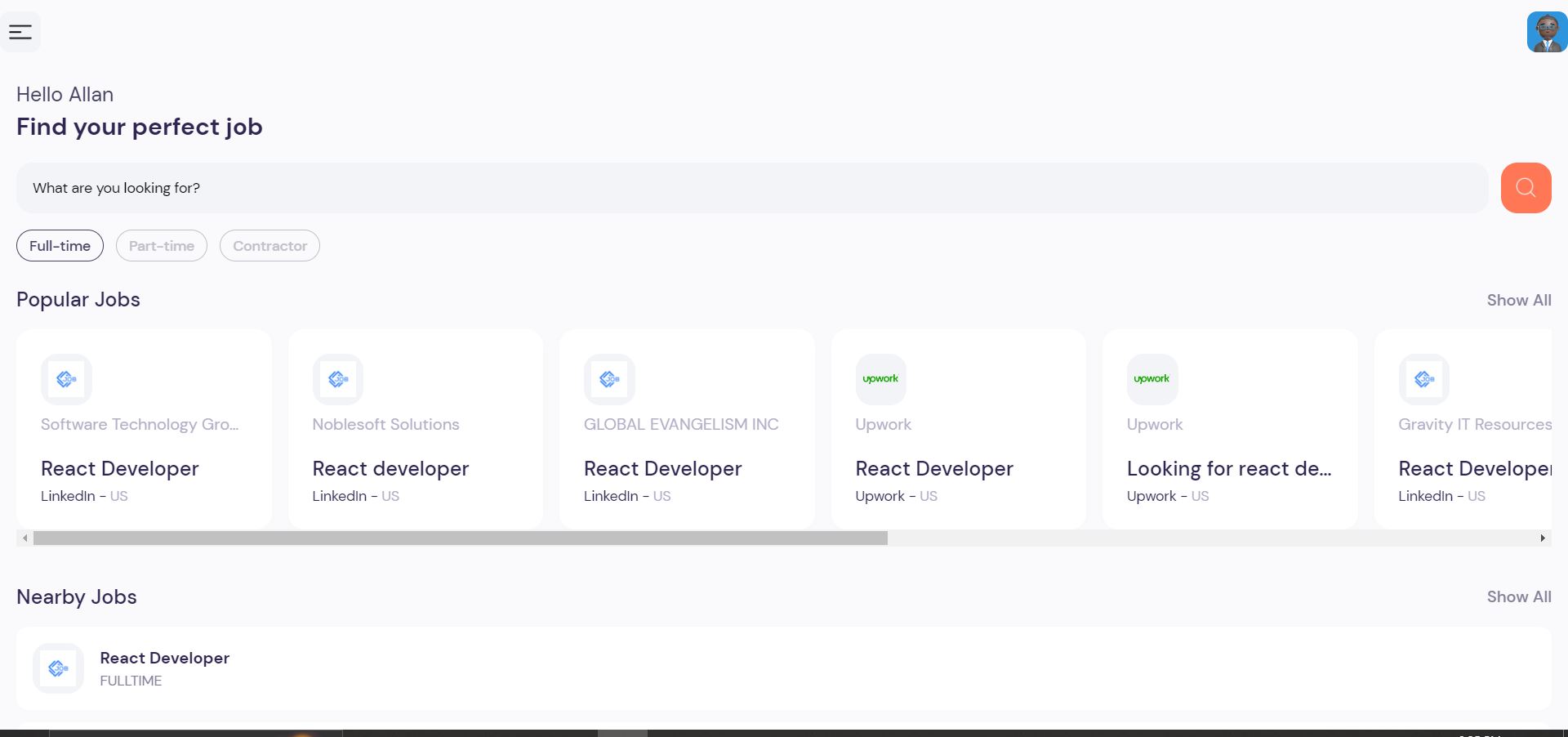Open the hamburger menu icon

click(x=20, y=32)
